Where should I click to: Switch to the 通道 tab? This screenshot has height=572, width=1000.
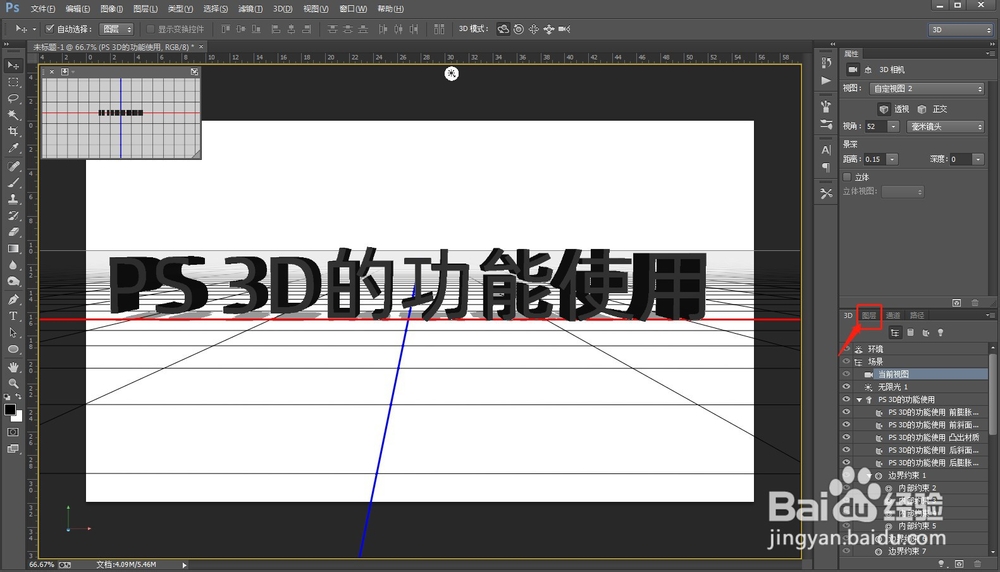pyautogui.click(x=893, y=315)
